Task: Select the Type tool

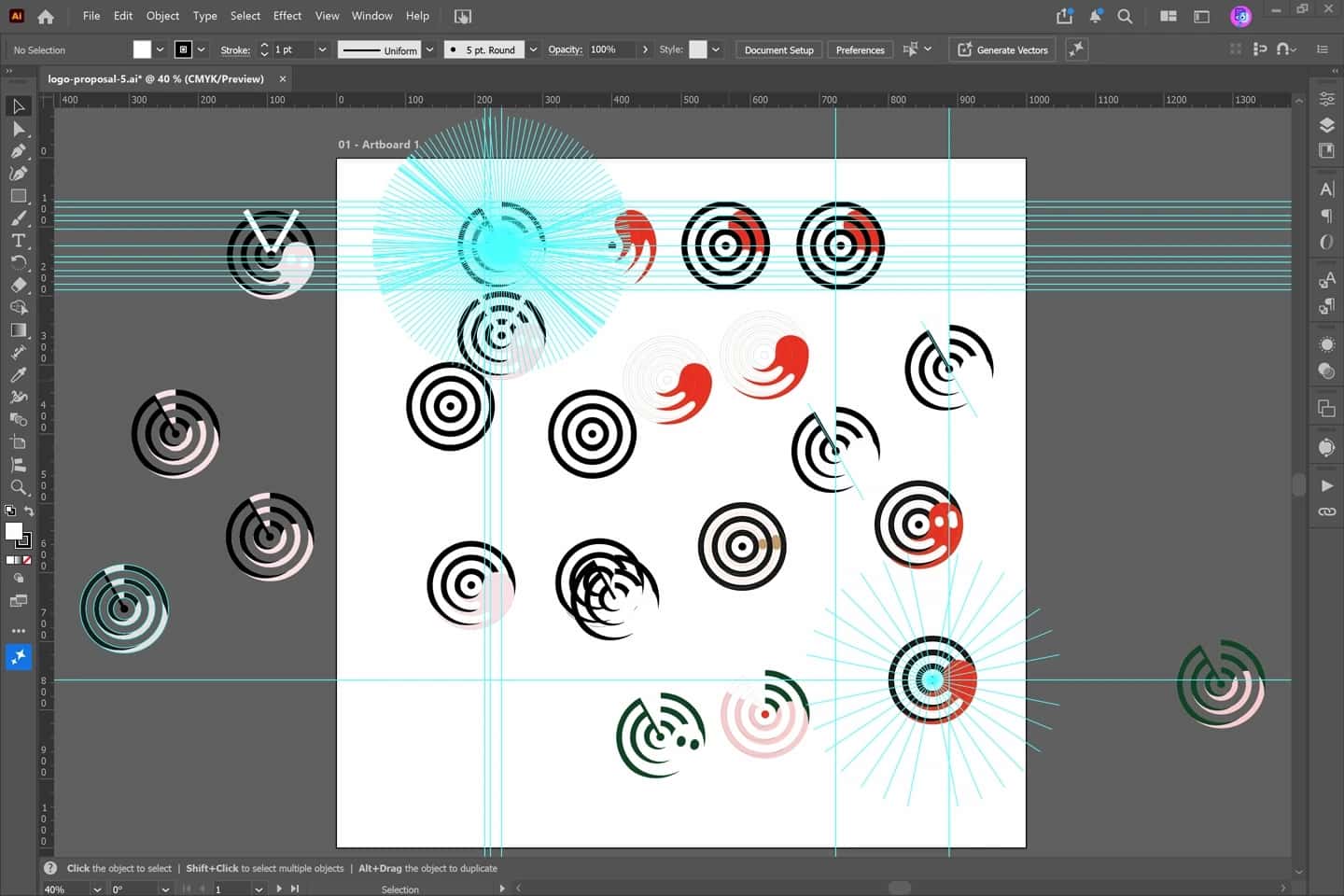Action: pos(18,241)
